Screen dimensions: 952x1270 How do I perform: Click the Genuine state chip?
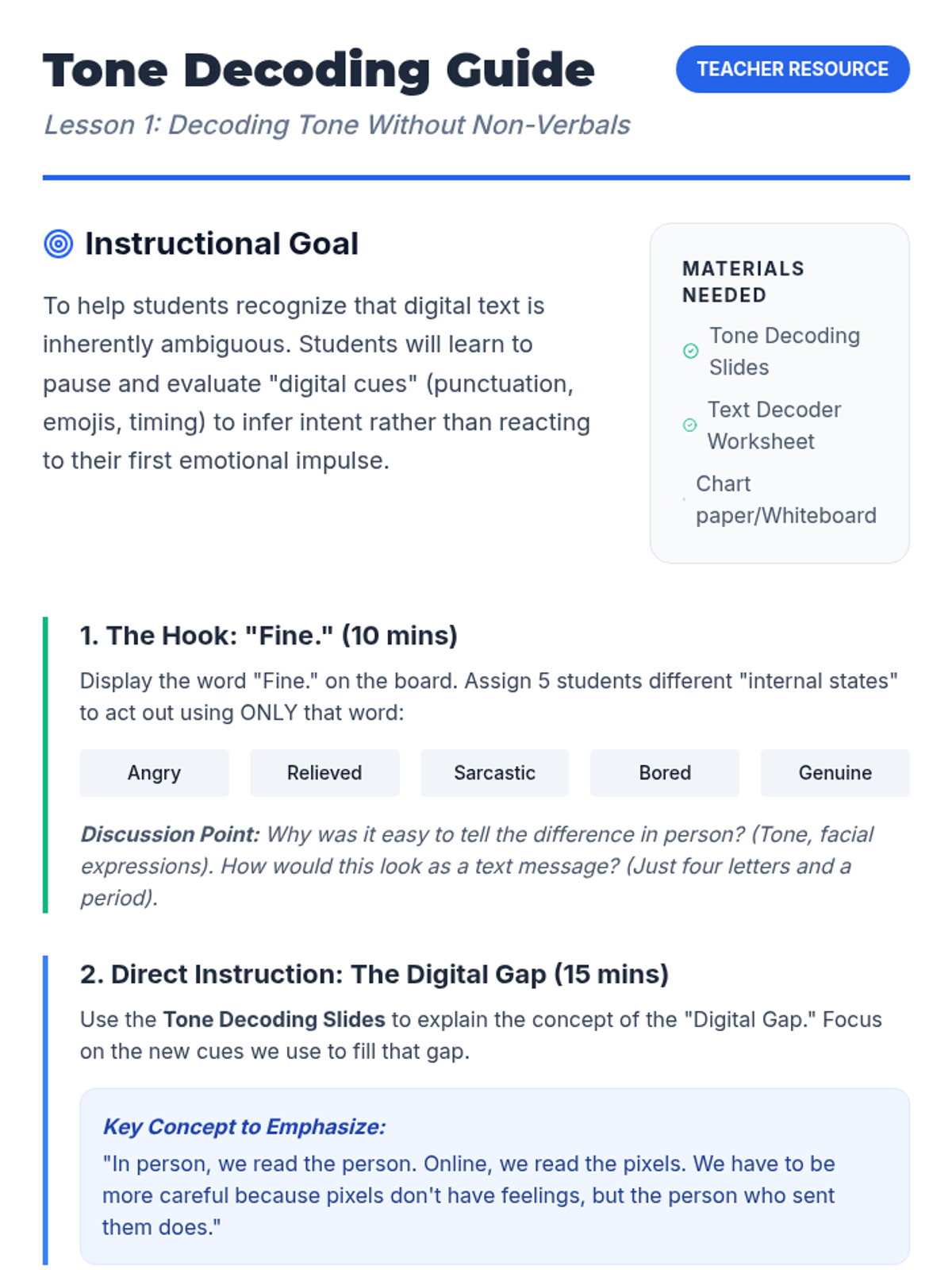click(x=835, y=773)
